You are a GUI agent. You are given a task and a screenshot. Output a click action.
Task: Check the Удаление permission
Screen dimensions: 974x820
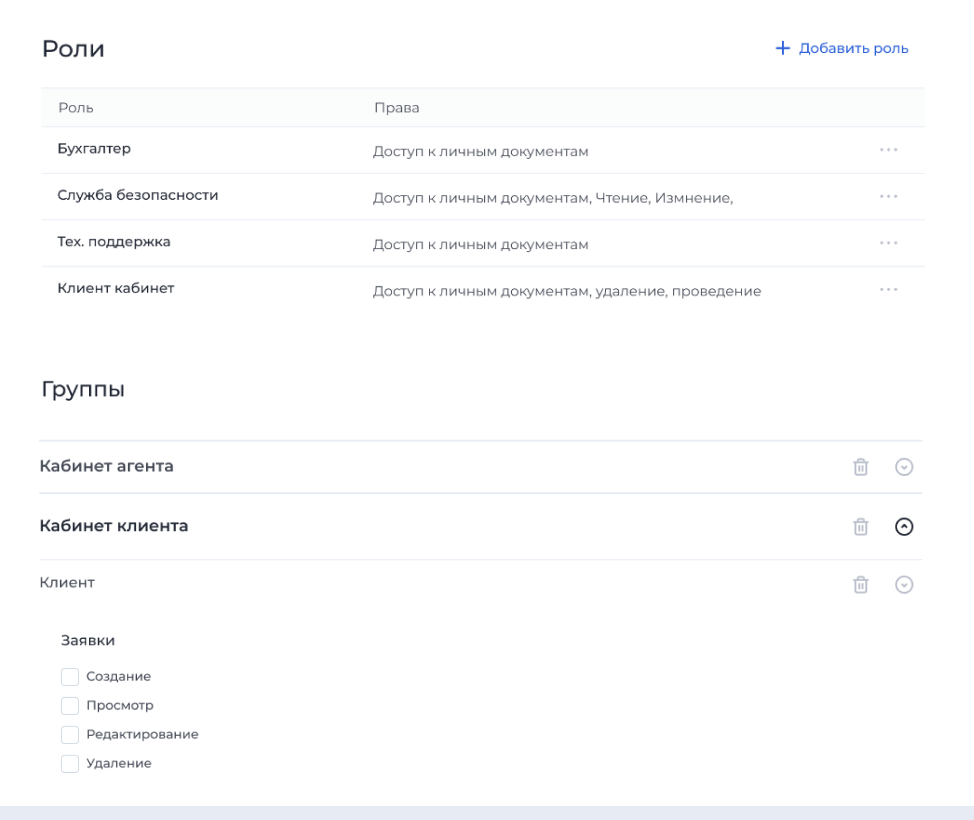click(x=70, y=763)
